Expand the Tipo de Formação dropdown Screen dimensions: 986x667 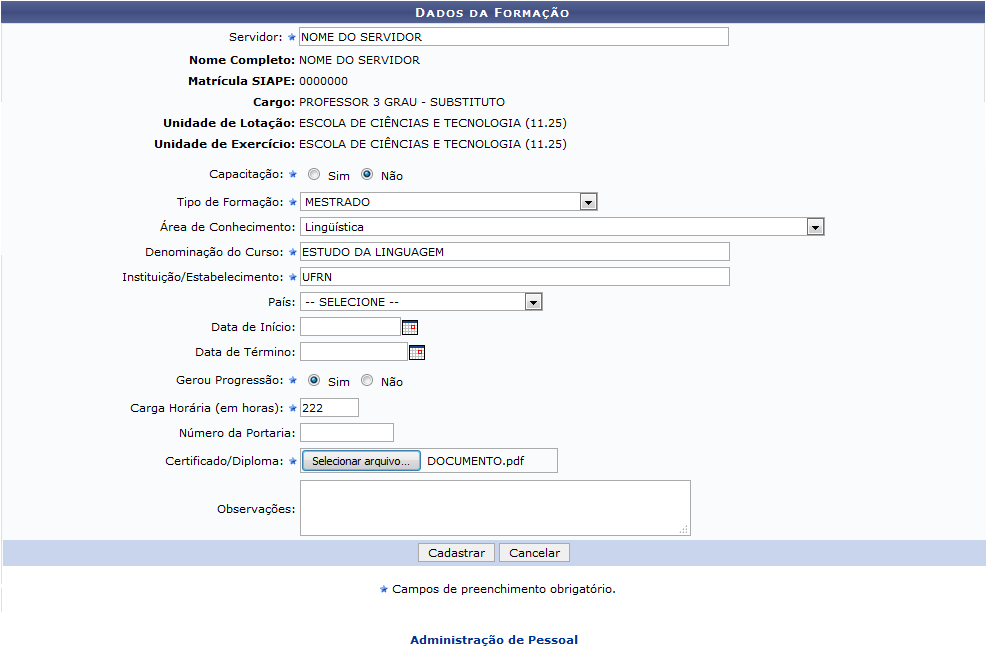point(588,202)
